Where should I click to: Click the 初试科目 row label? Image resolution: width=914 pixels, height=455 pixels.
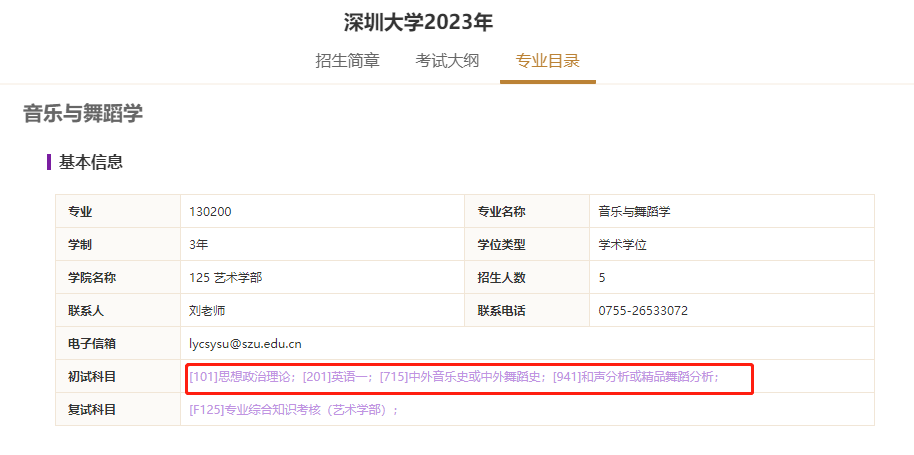[92, 377]
